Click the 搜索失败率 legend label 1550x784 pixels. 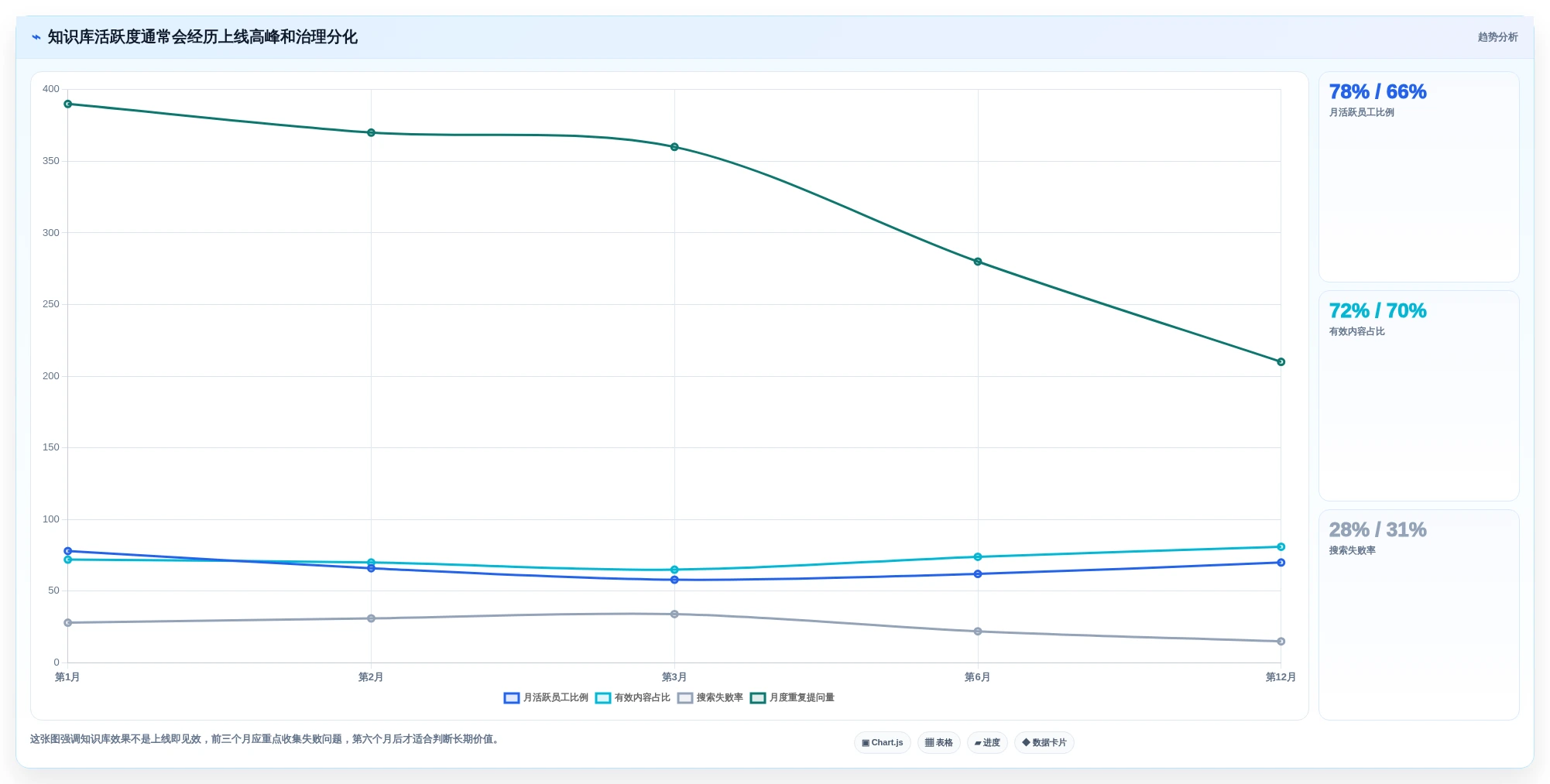[720, 698]
